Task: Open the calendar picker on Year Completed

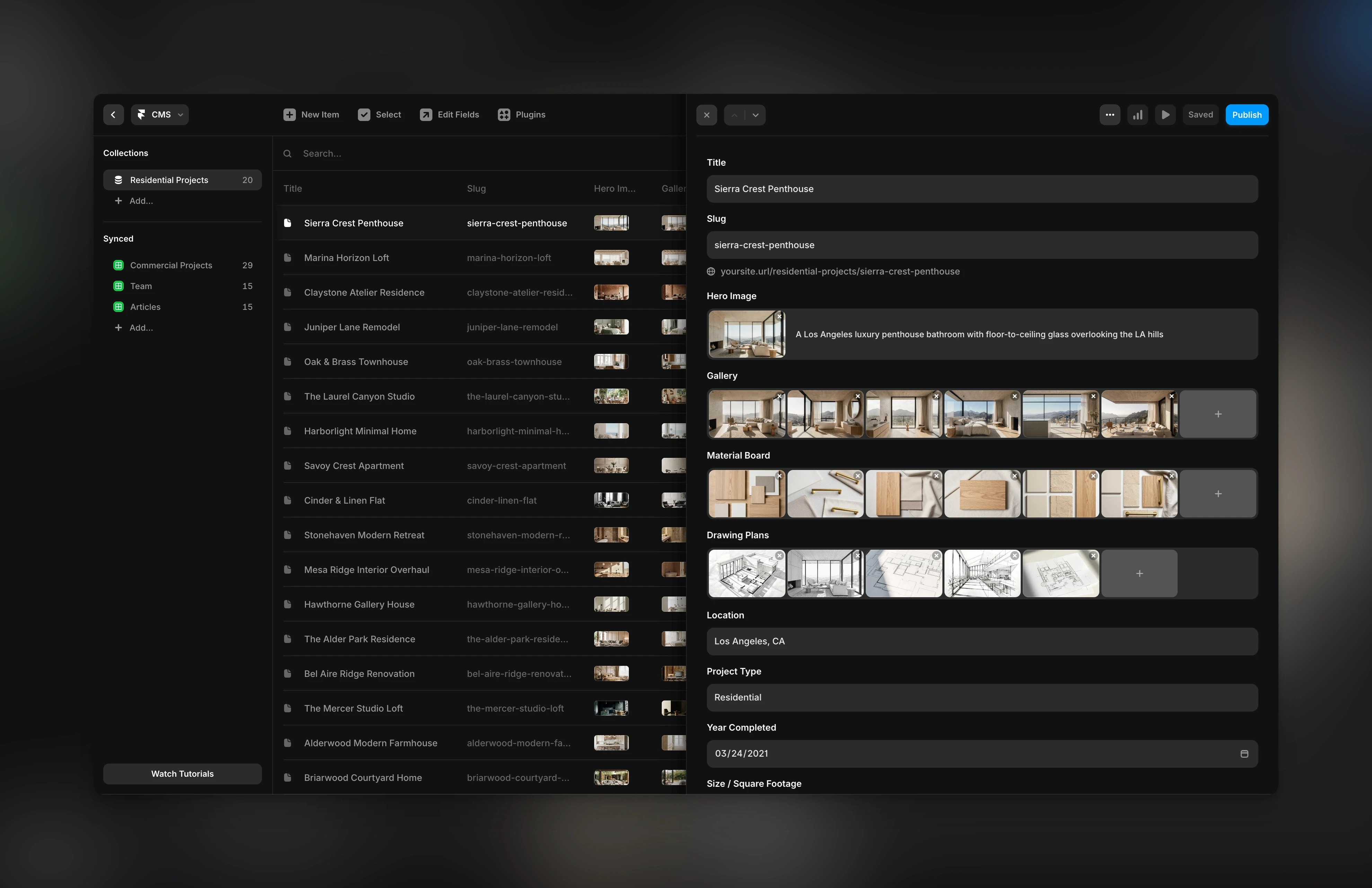Action: coord(1244,753)
